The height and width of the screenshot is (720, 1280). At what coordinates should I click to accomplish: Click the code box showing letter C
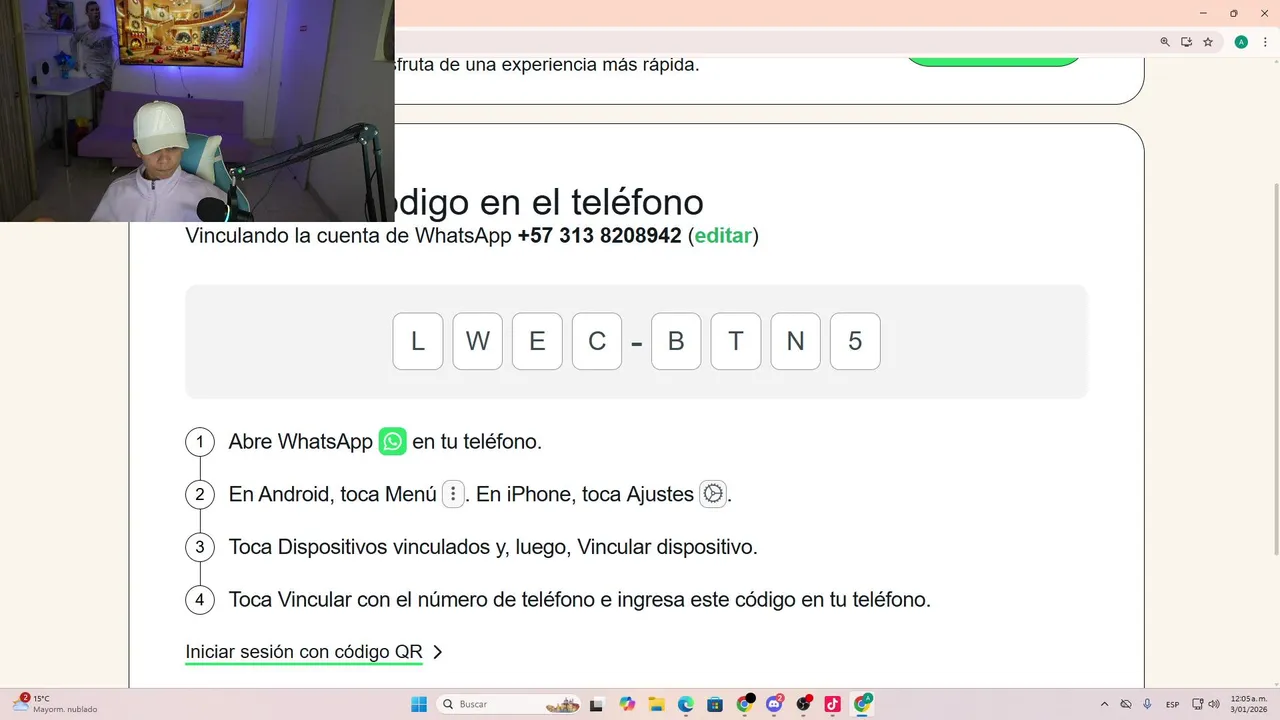[597, 341]
